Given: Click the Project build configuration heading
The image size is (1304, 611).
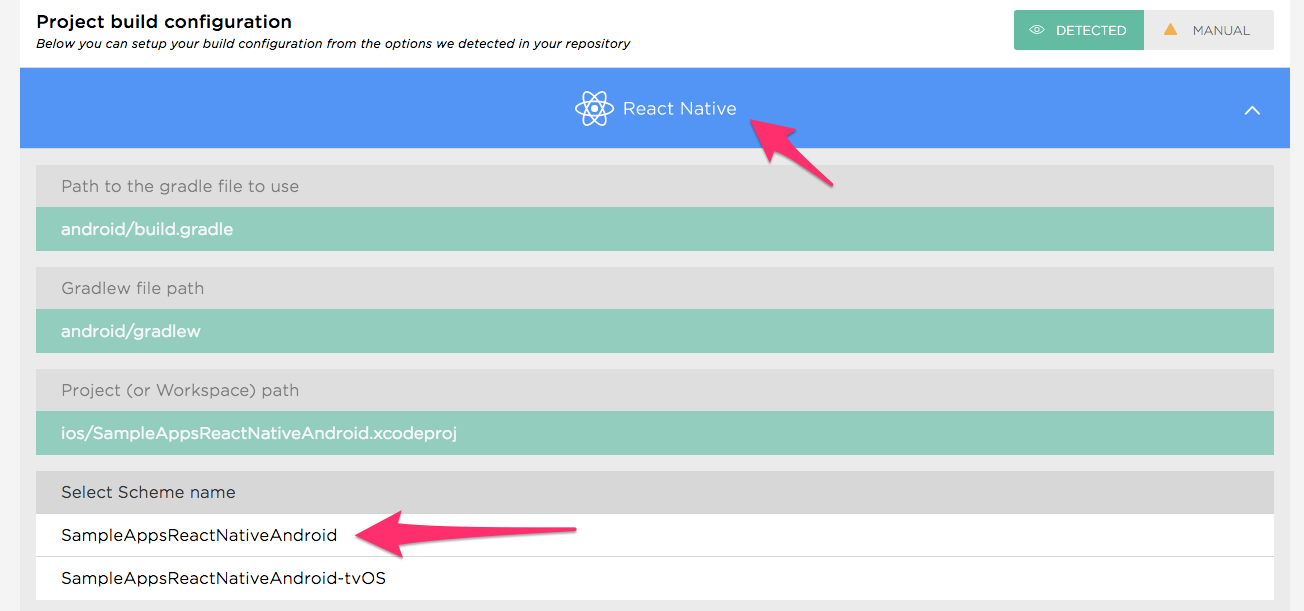Looking at the screenshot, I should [x=162, y=21].
